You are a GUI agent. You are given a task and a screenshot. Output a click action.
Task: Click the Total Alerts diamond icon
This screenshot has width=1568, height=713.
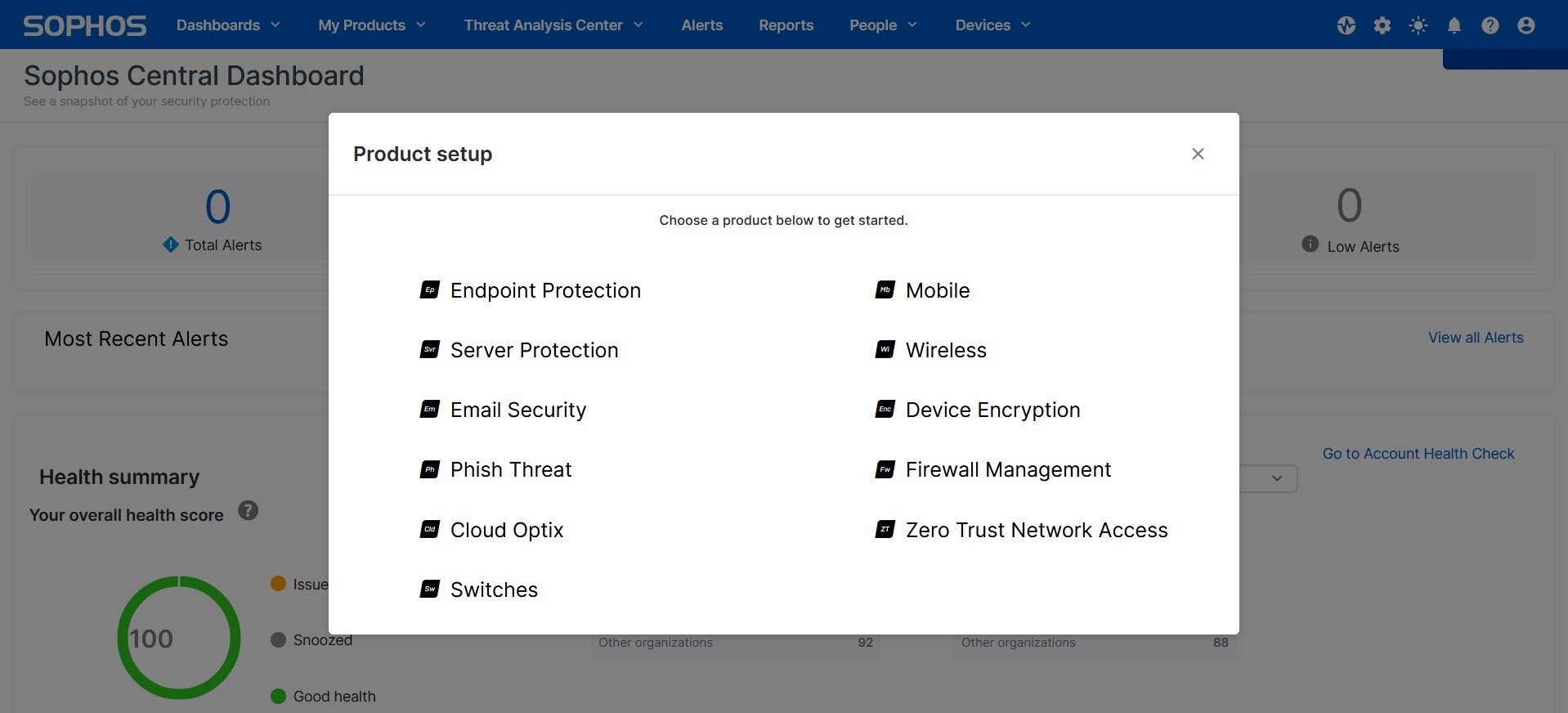point(171,244)
